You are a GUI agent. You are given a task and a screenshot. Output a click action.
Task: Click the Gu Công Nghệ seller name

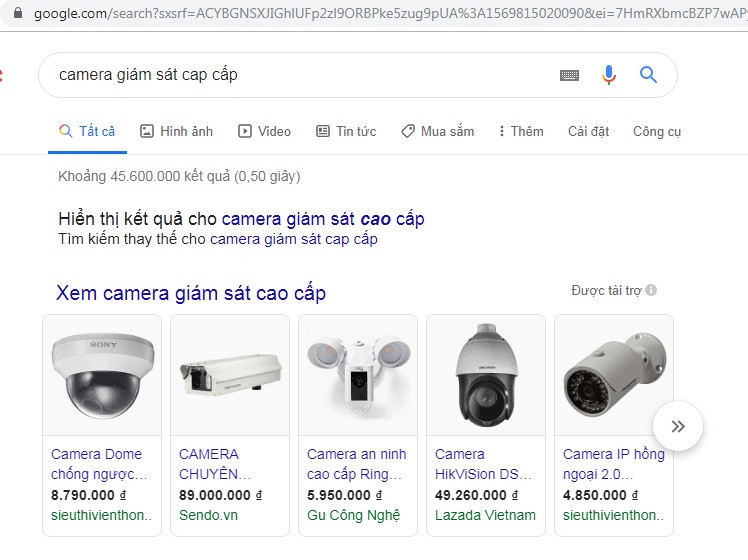[353, 515]
